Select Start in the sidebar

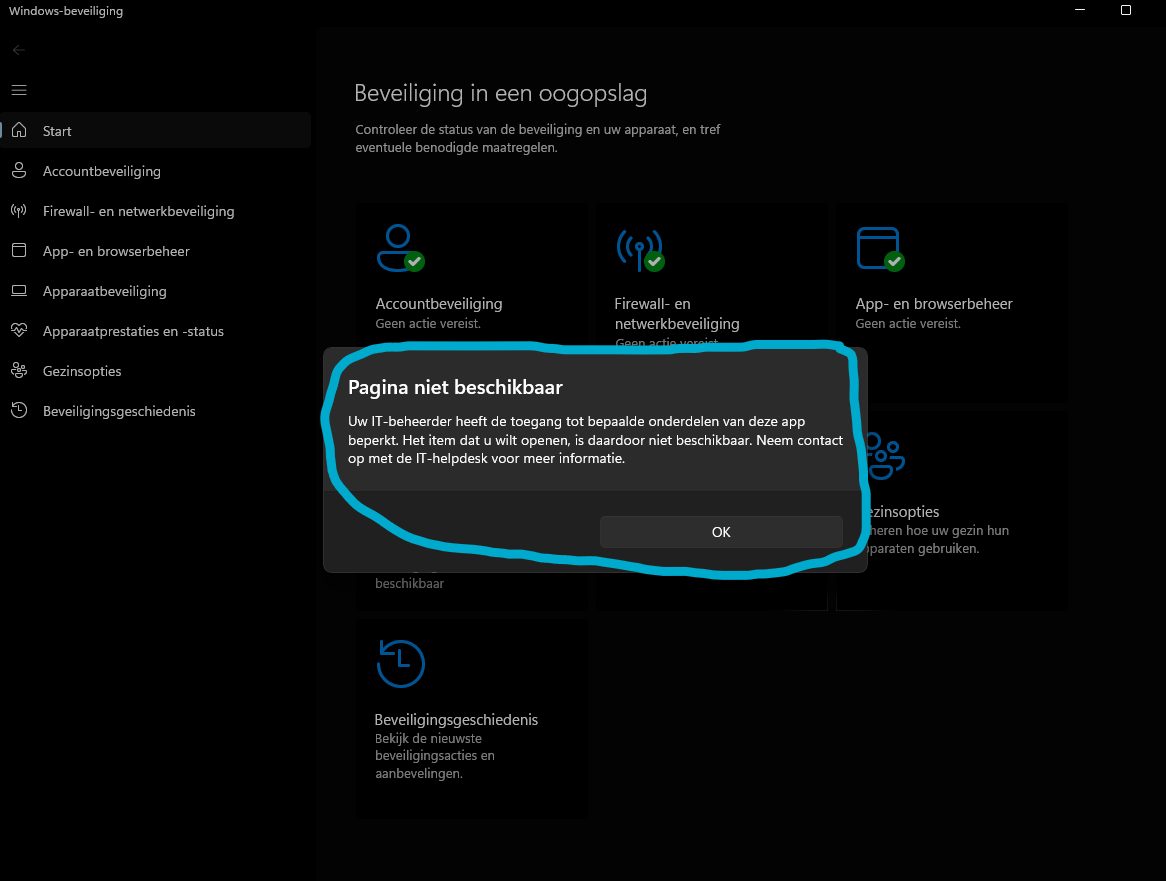[x=155, y=130]
